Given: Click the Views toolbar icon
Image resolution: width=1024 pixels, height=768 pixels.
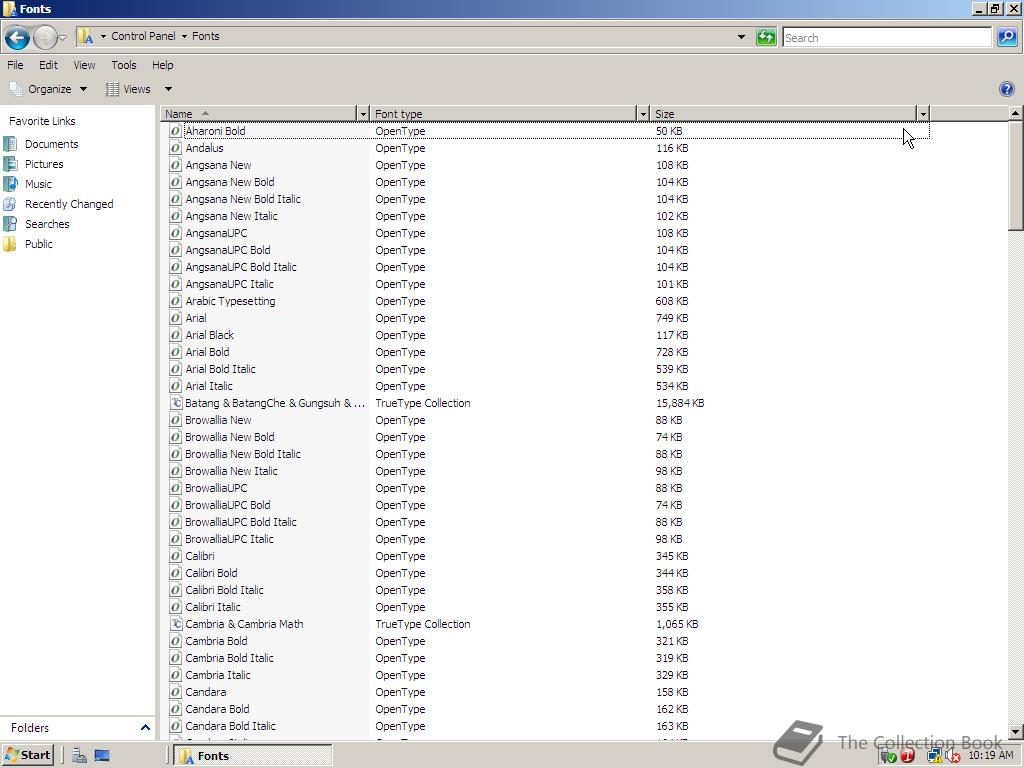Looking at the screenshot, I should pyautogui.click(x=112, y=89).
